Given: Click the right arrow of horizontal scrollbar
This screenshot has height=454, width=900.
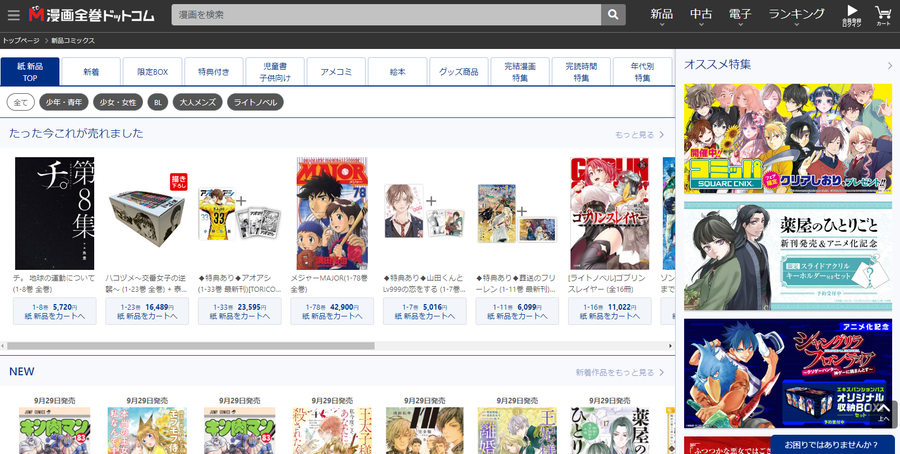Looking at the screenshot, I should (670, 346).
